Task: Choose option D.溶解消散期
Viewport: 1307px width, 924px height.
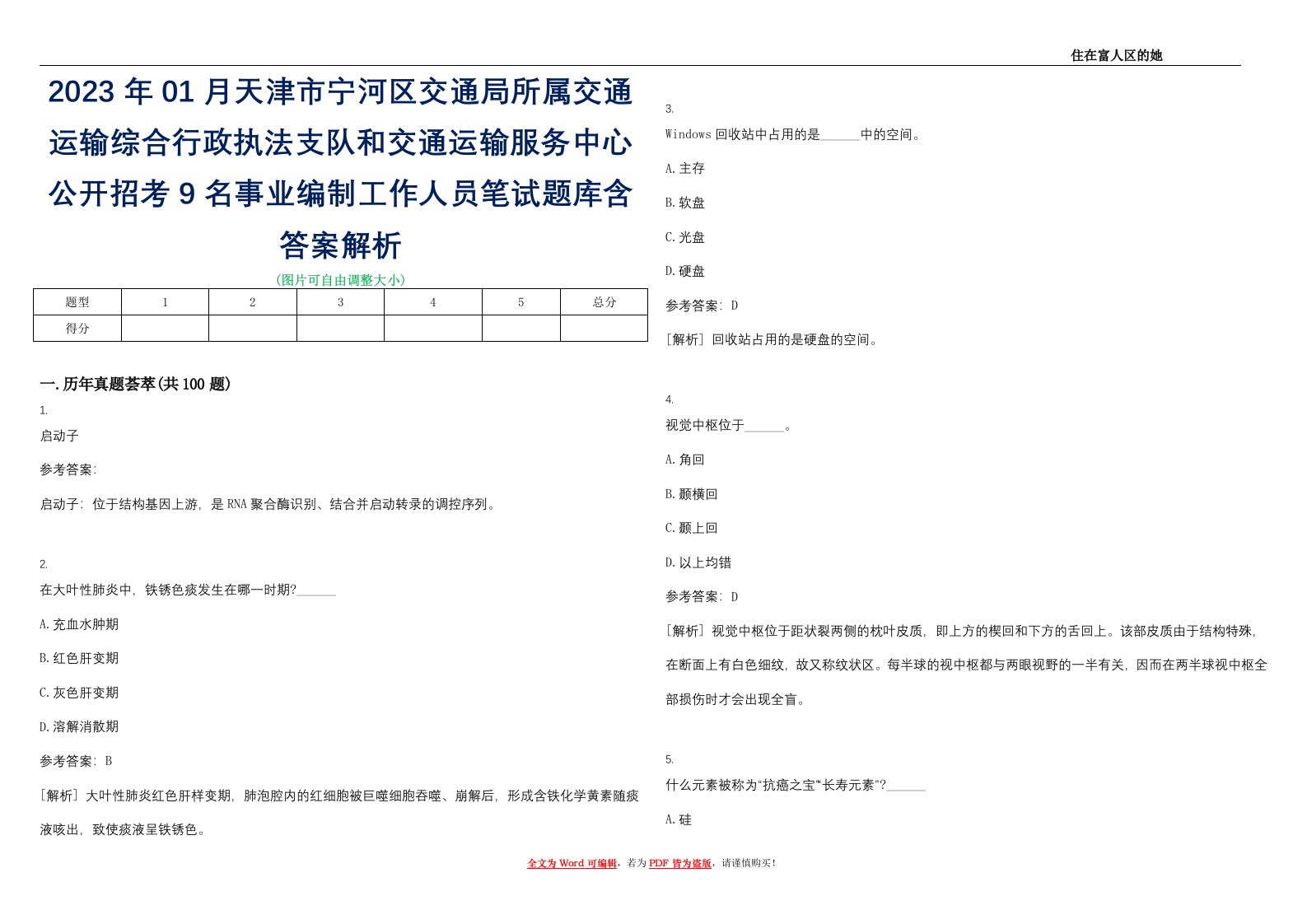Action: coord(79,726)
